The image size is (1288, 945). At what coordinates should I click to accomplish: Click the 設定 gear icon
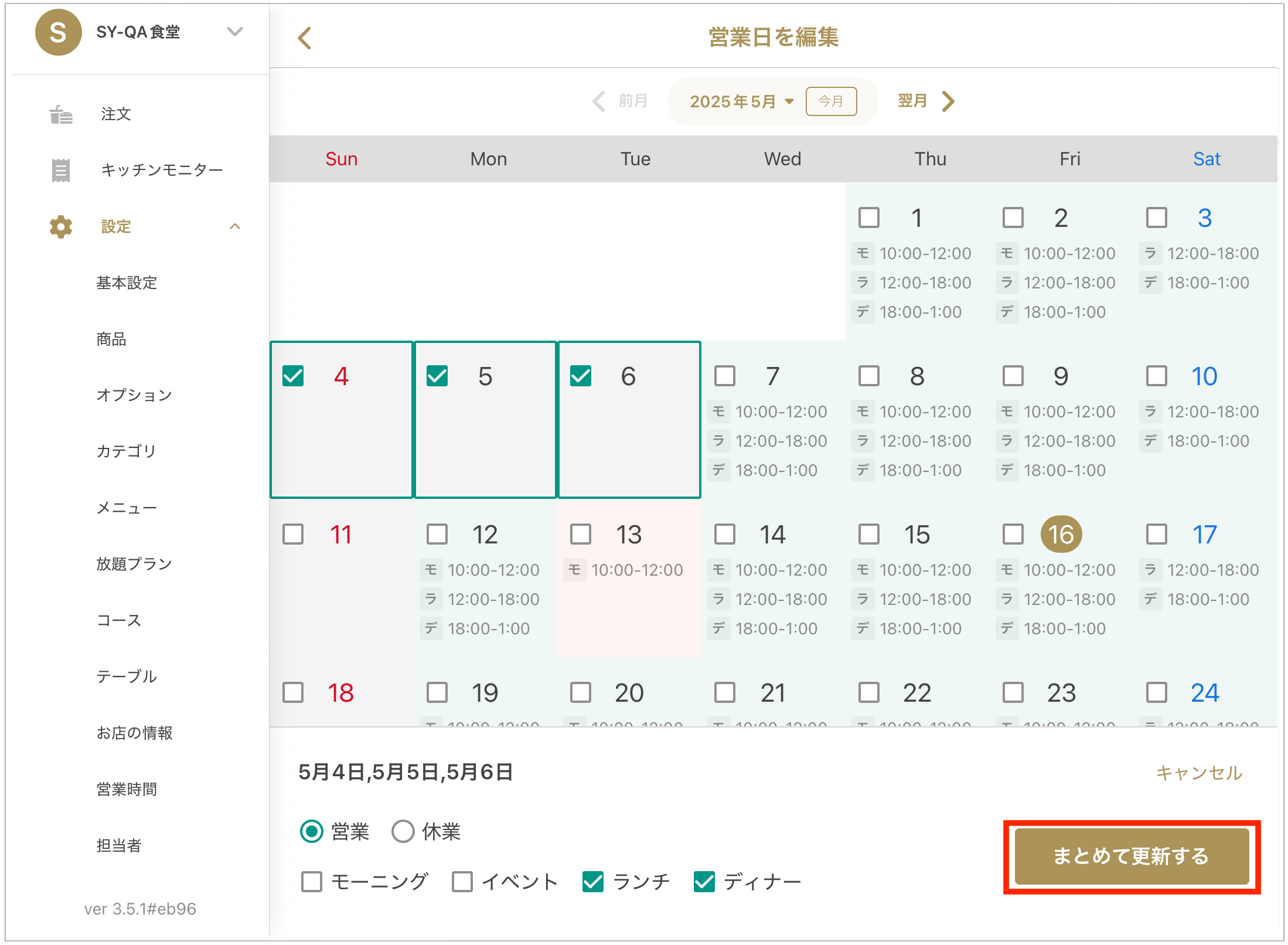click(x=61, y=227)
